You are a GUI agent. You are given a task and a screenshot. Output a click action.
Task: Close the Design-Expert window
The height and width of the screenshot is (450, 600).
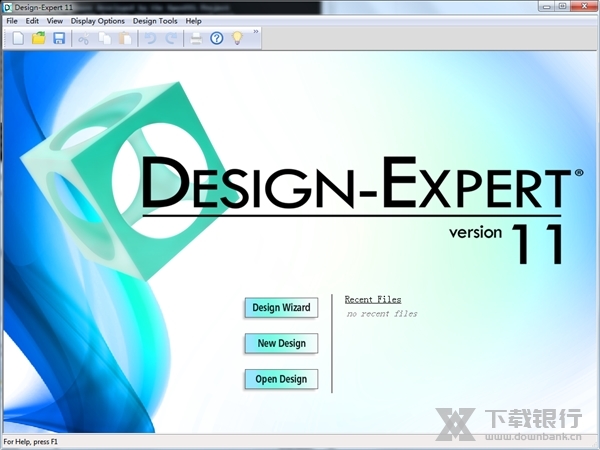(x=584, y=7)
